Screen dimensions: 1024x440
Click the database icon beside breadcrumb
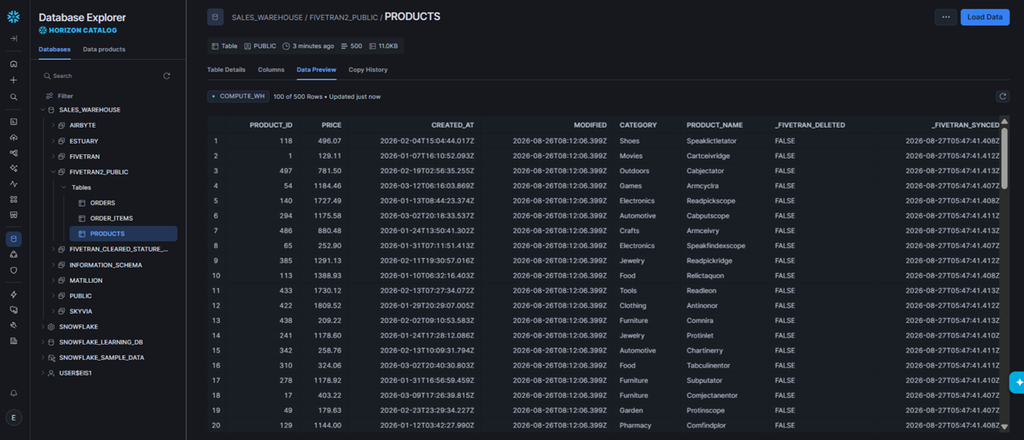(216, 17)
